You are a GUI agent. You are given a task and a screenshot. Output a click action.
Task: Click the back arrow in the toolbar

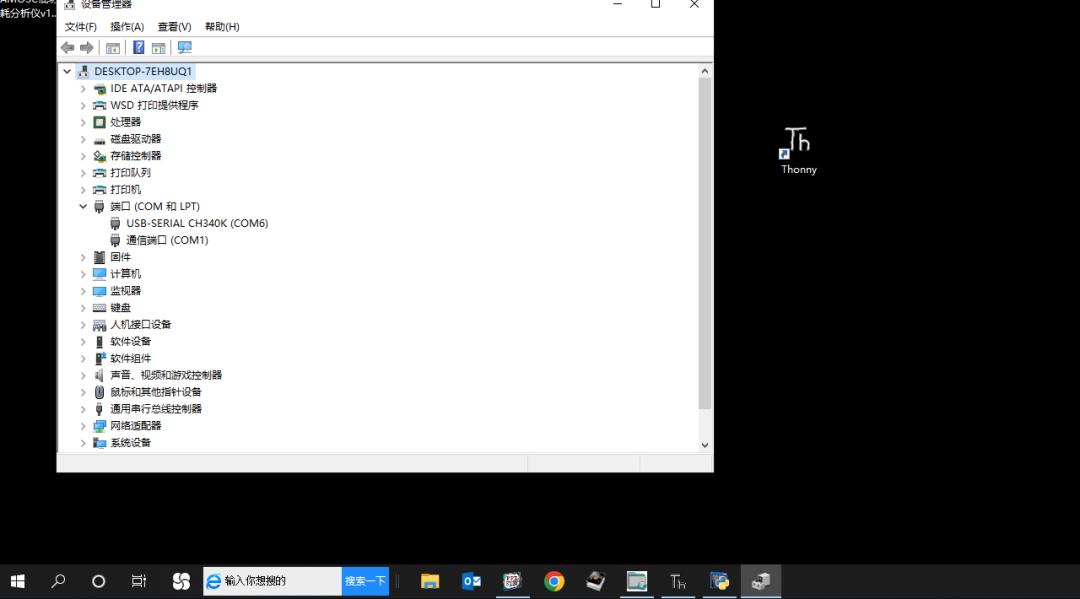click(68, 48)
